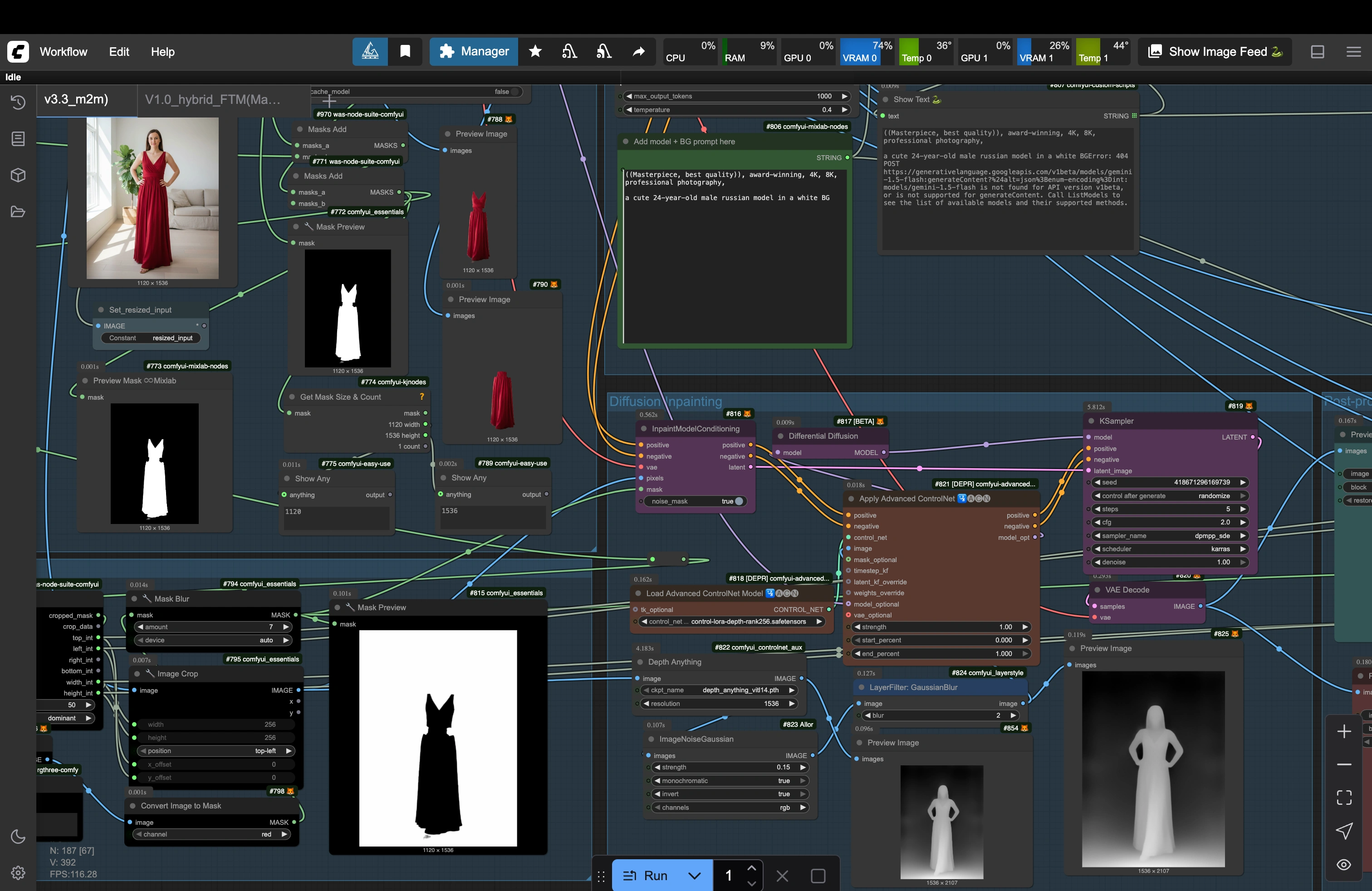Click the Manager button
1372x891 pixels.
[474, 52]
